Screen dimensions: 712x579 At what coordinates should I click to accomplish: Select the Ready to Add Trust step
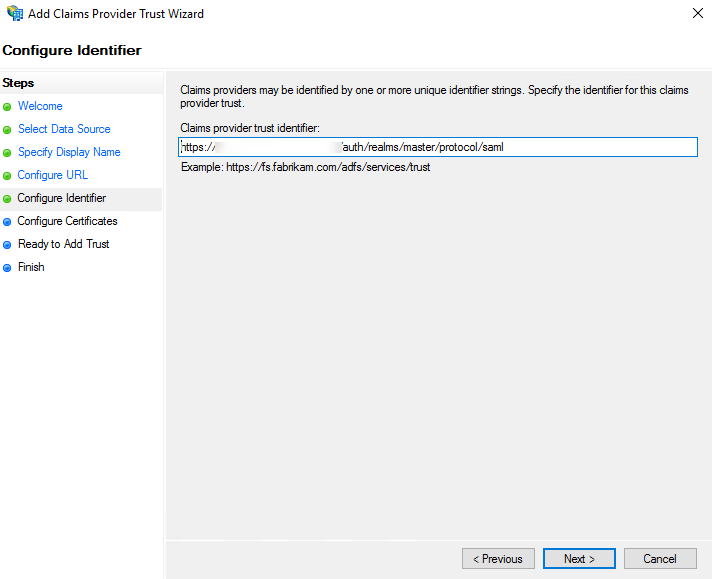[x=64, y=244]
